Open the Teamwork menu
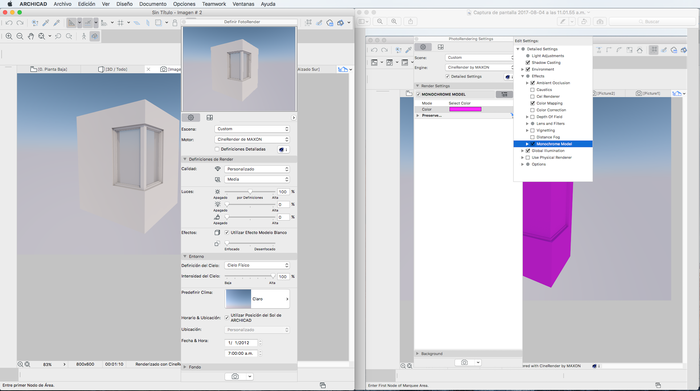 click(x=214, y=4)
